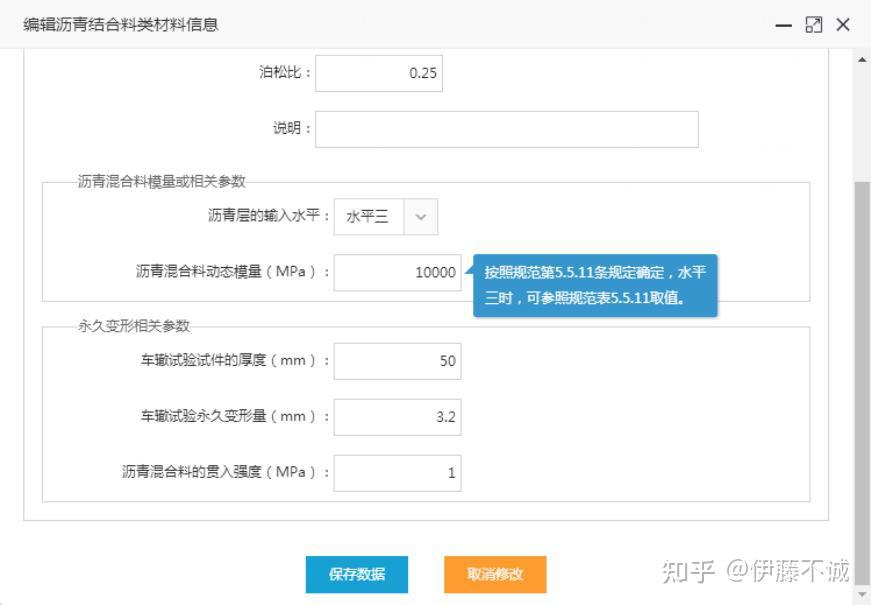
Task: Expand the 沥青层的输入水平 dropdown arrow
Action: [421, 217]
